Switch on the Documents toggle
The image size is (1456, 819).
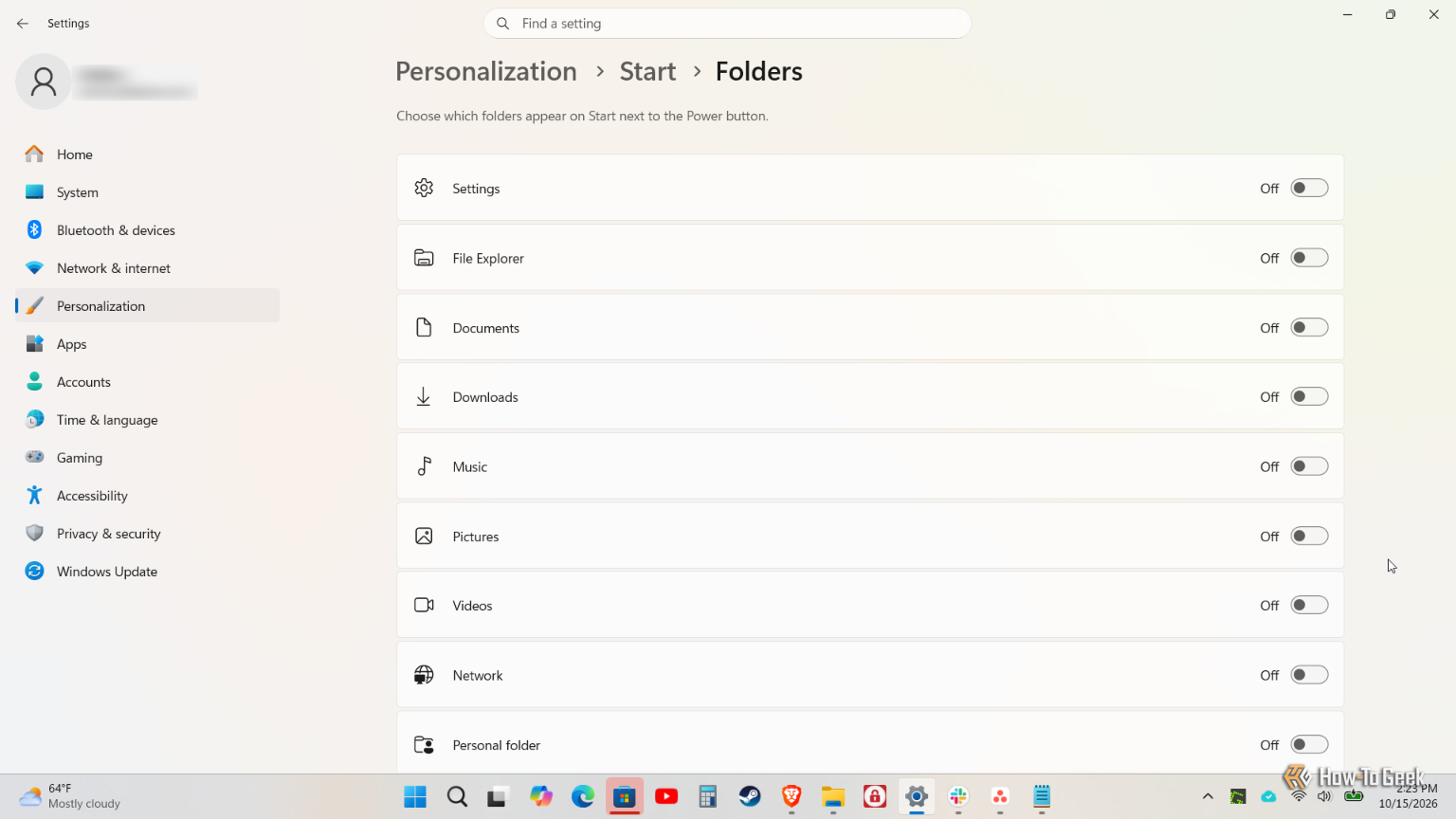(x=1309, y=328)
